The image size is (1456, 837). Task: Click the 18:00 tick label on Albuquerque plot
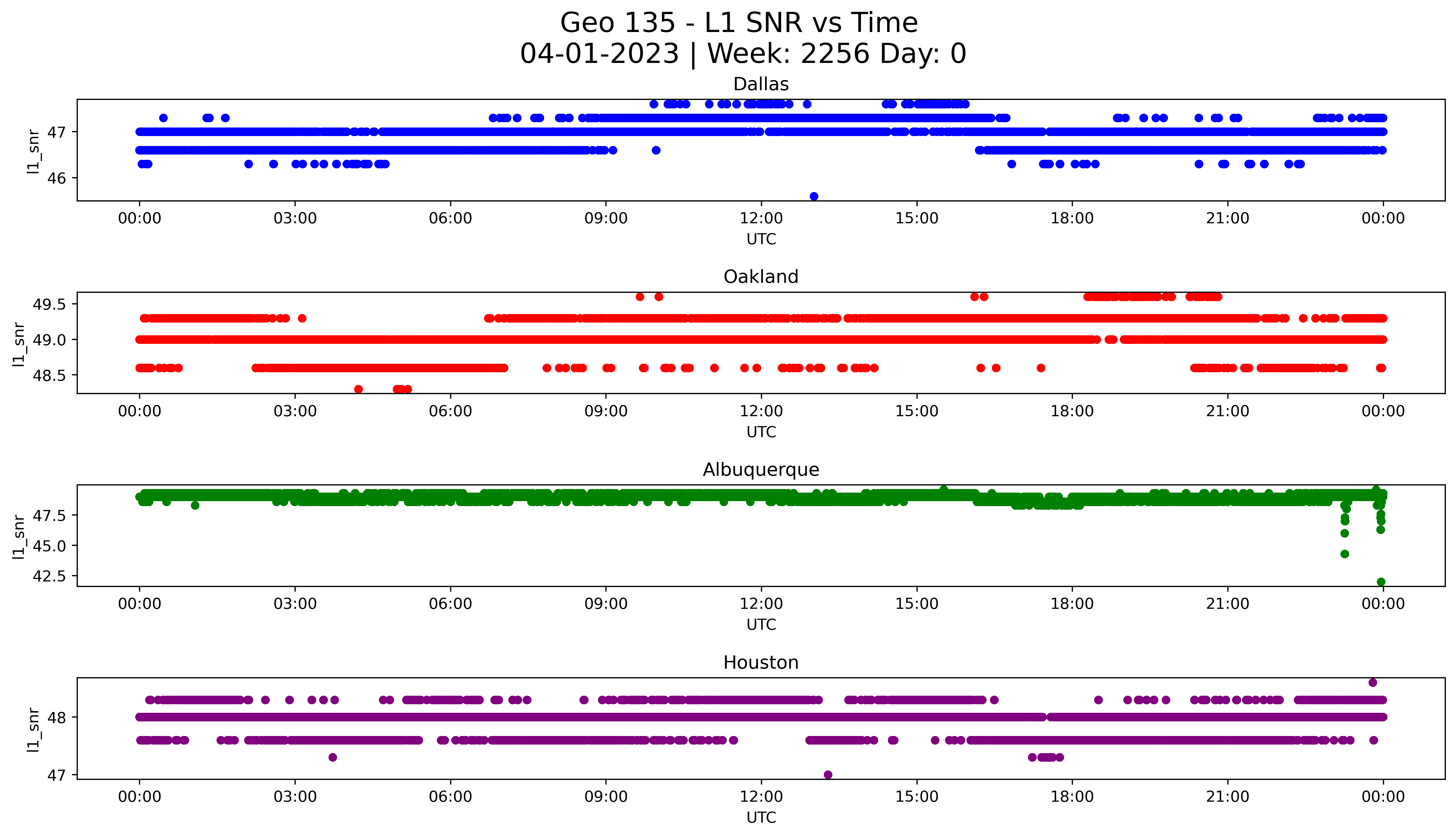(x=1072, y=604)
